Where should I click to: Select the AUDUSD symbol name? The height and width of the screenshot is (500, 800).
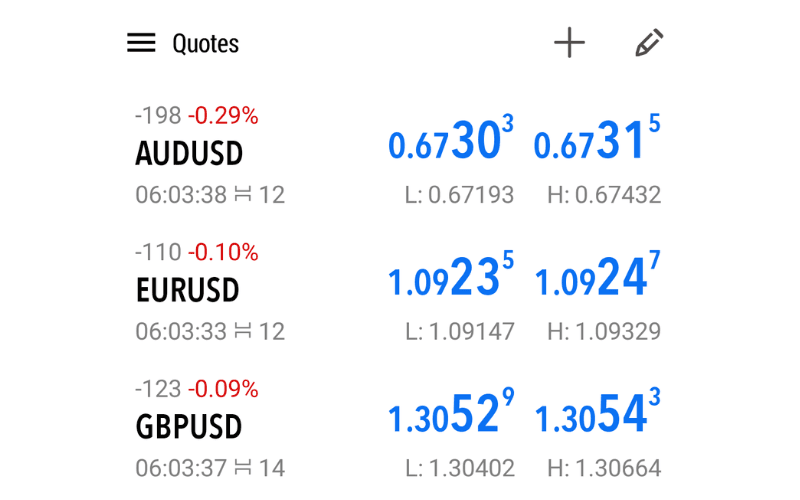click(189, 154)
